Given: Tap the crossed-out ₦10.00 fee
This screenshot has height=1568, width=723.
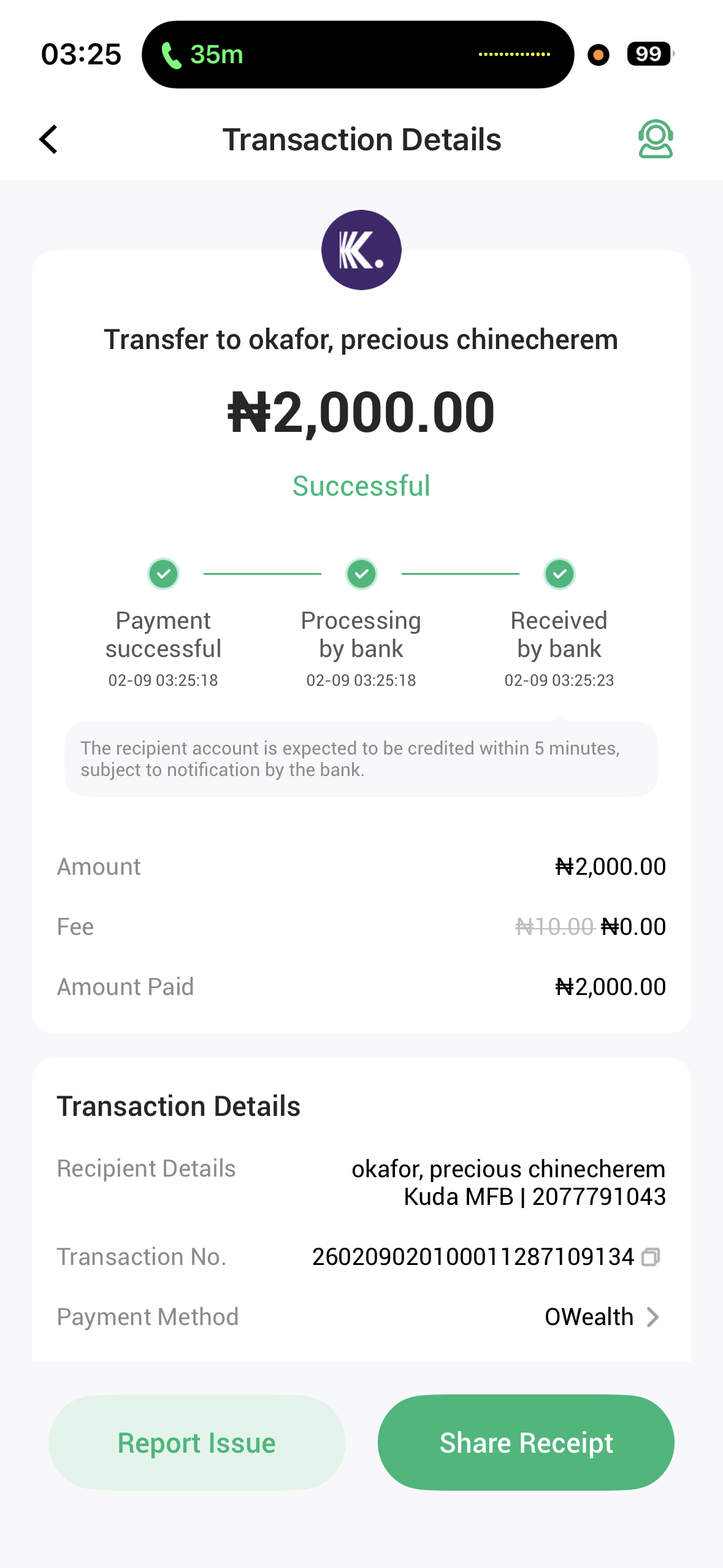Looking at the screenshot, I should coord(555,927).
